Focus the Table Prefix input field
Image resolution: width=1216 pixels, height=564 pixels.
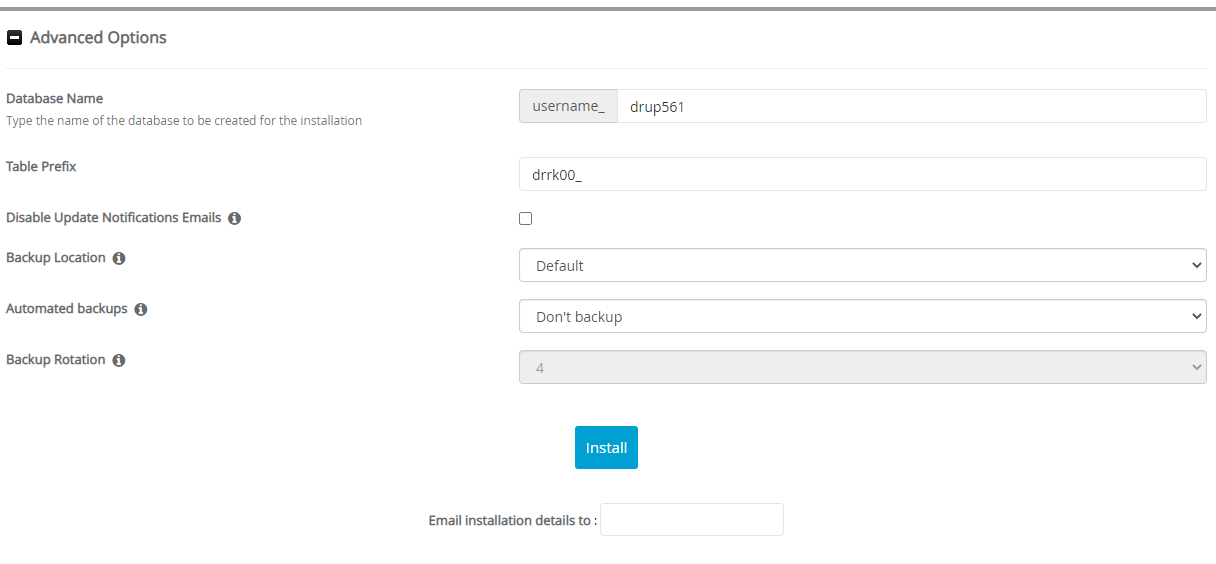(862, 174)
